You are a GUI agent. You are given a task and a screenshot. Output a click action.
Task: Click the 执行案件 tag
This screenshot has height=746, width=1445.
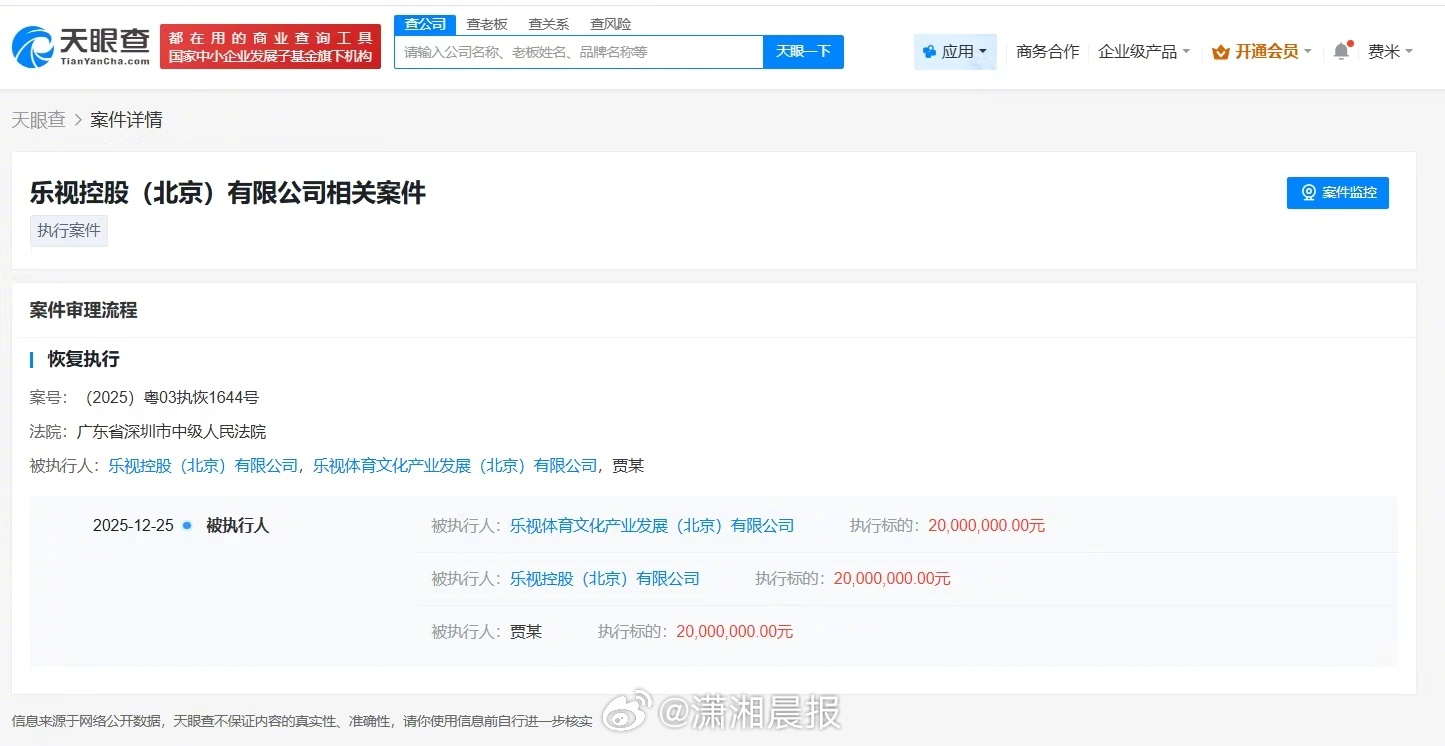69,231
